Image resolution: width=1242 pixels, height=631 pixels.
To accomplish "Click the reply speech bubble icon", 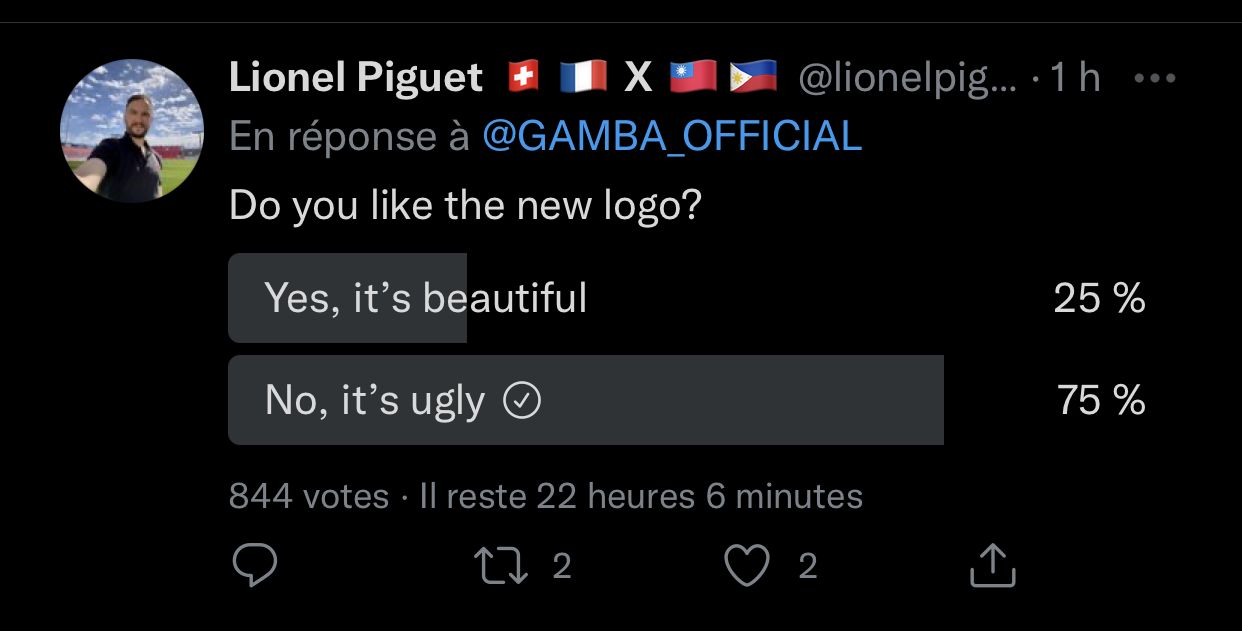I will (x=255, y=566).
